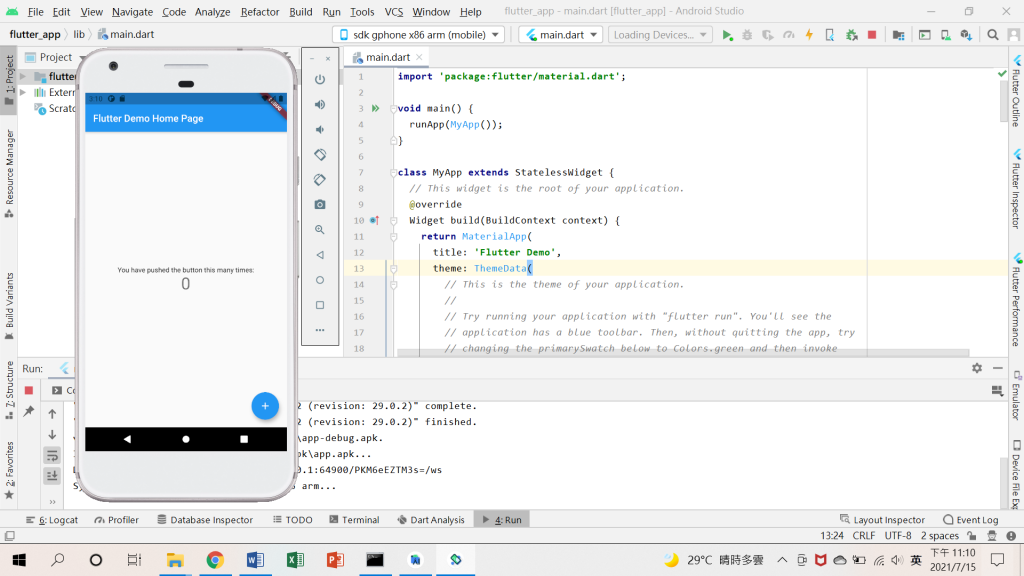Take an emulator screenshot with the camera icon

click(320, 204)
